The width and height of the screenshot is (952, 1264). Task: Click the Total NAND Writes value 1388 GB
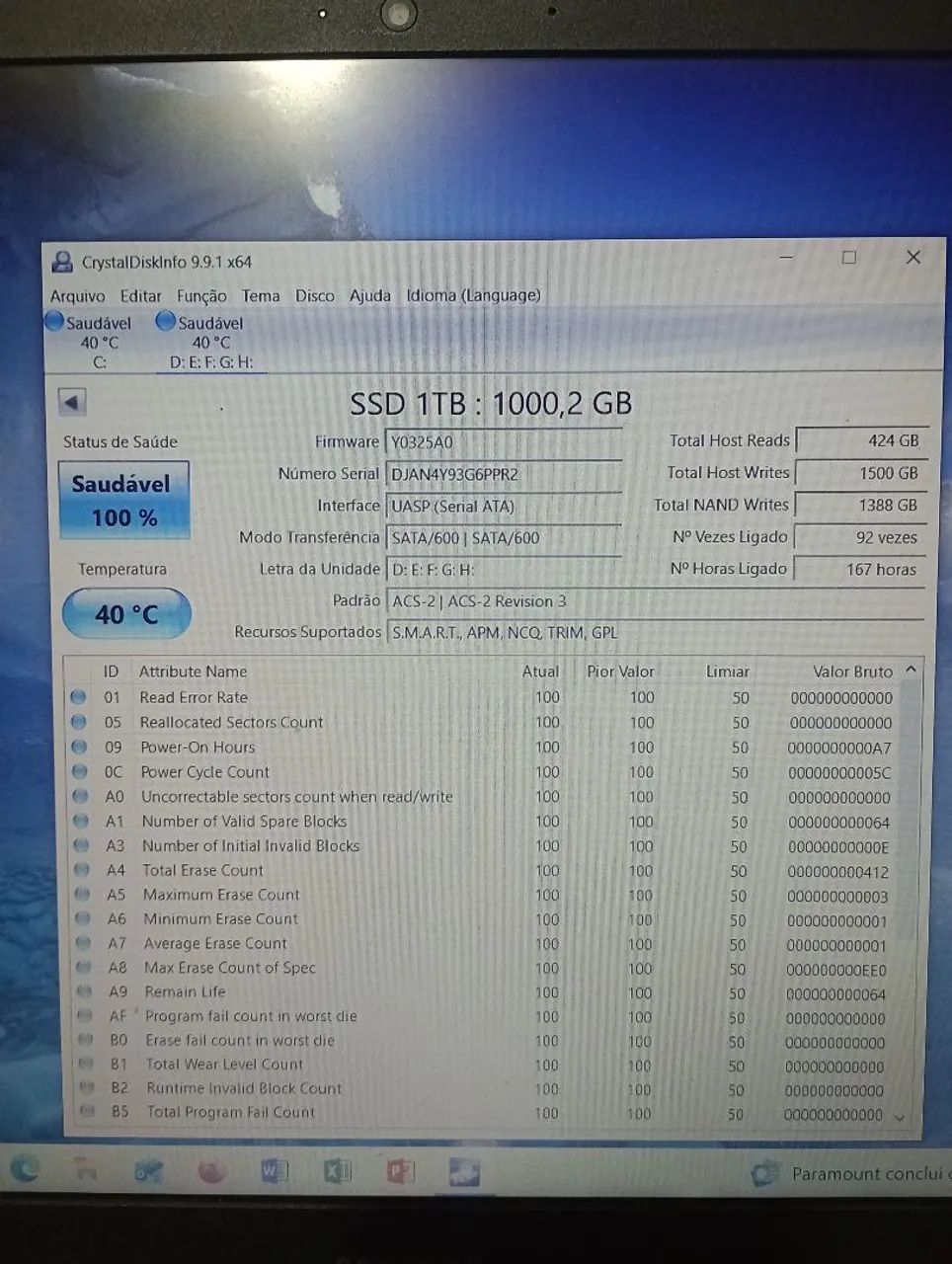pos(861,505)
